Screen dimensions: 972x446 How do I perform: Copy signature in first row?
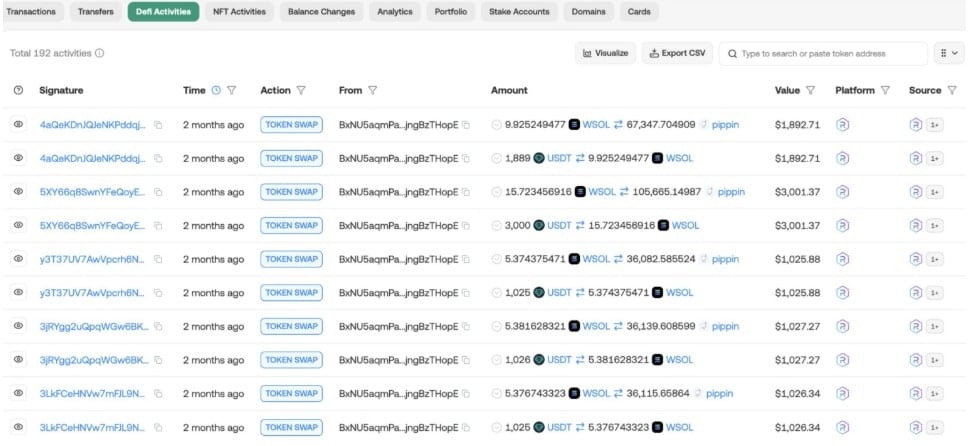coord(158,125)
